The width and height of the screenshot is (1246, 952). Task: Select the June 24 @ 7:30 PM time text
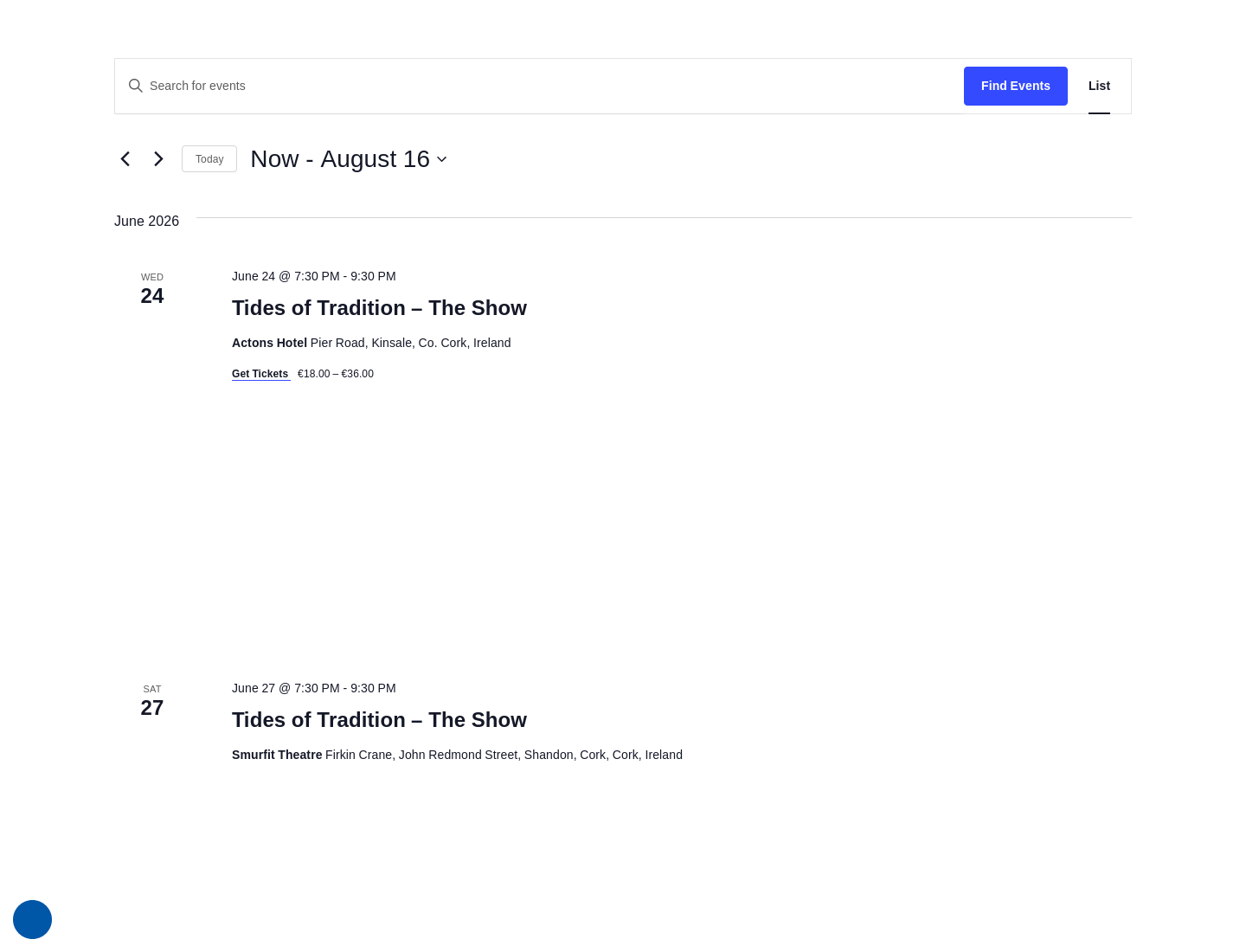coord(313,276)
